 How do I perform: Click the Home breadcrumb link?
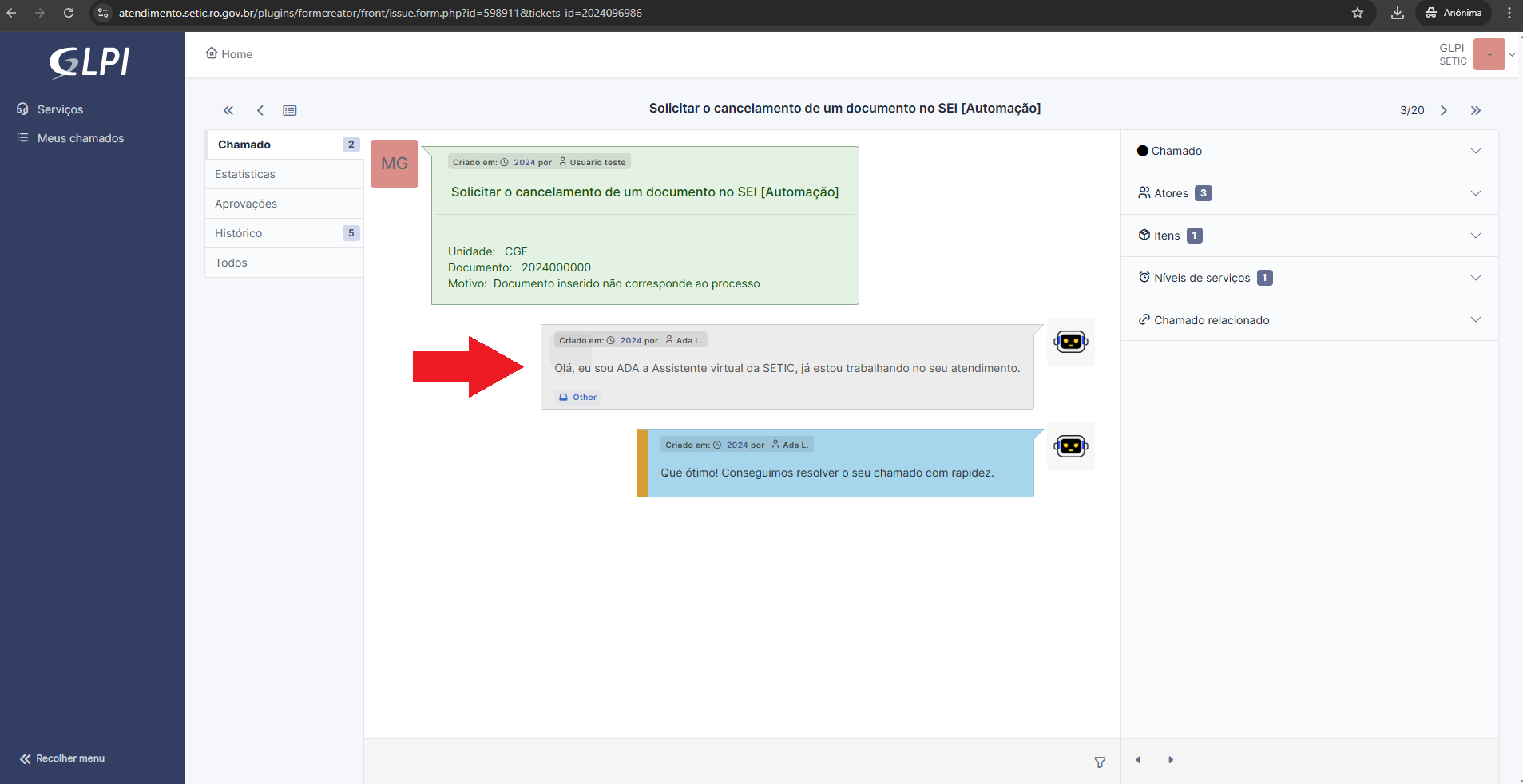(x=229, y=53)
